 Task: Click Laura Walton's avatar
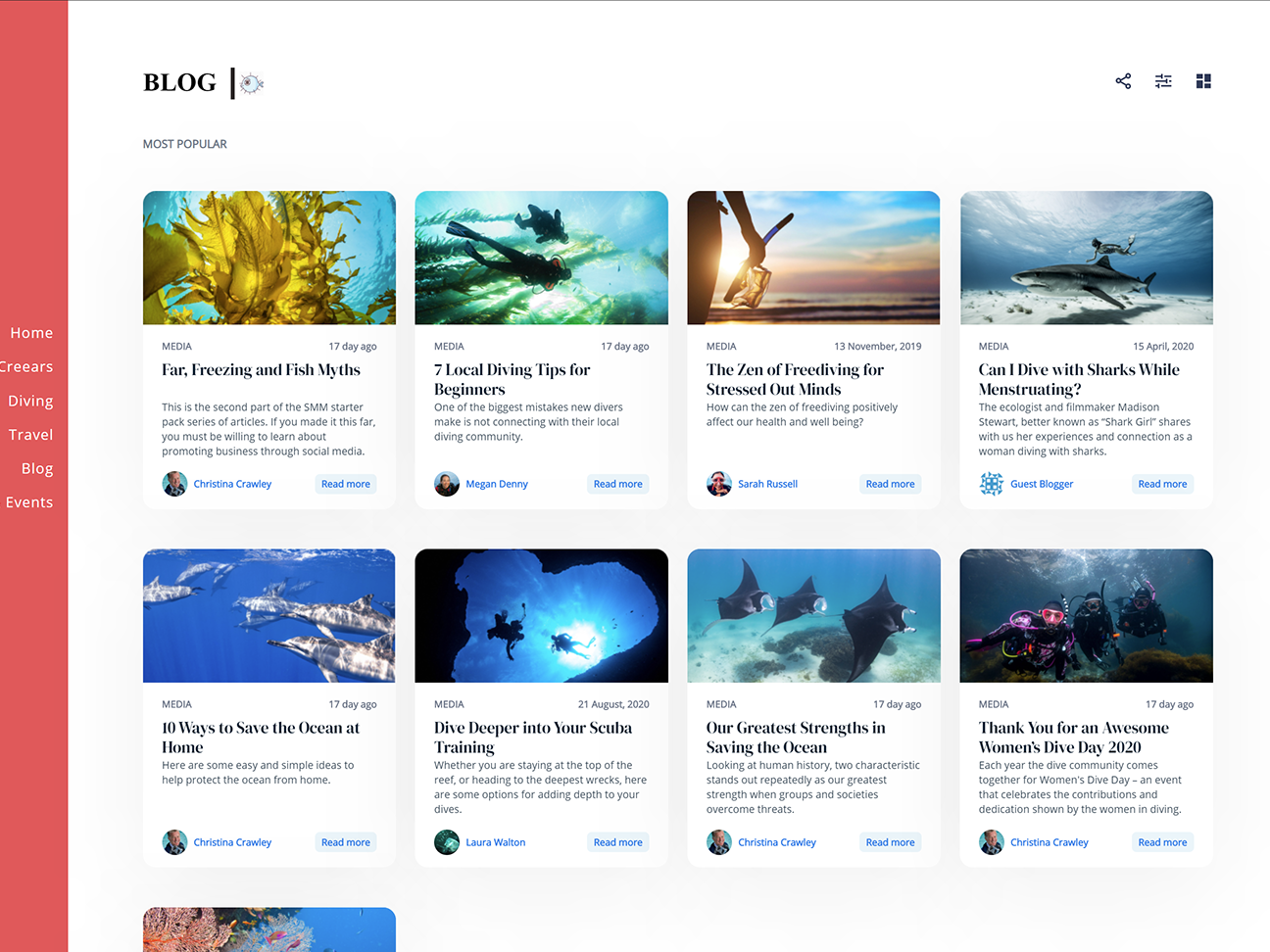pos(447,842)
